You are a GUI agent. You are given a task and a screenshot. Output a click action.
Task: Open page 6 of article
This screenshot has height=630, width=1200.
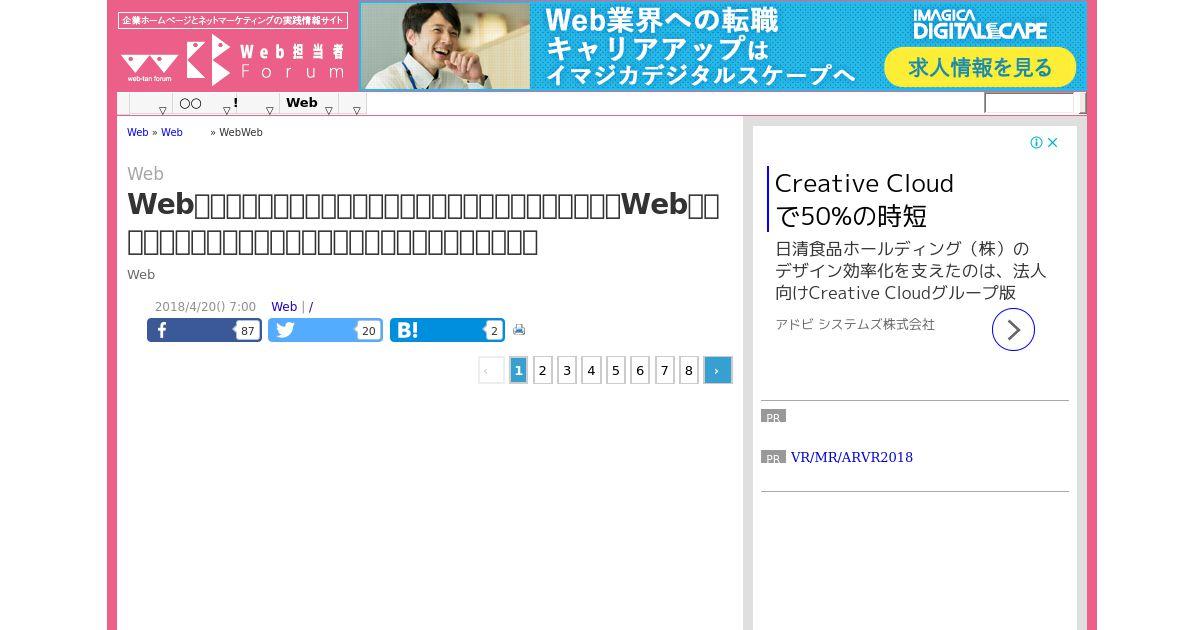pos(640,370)
